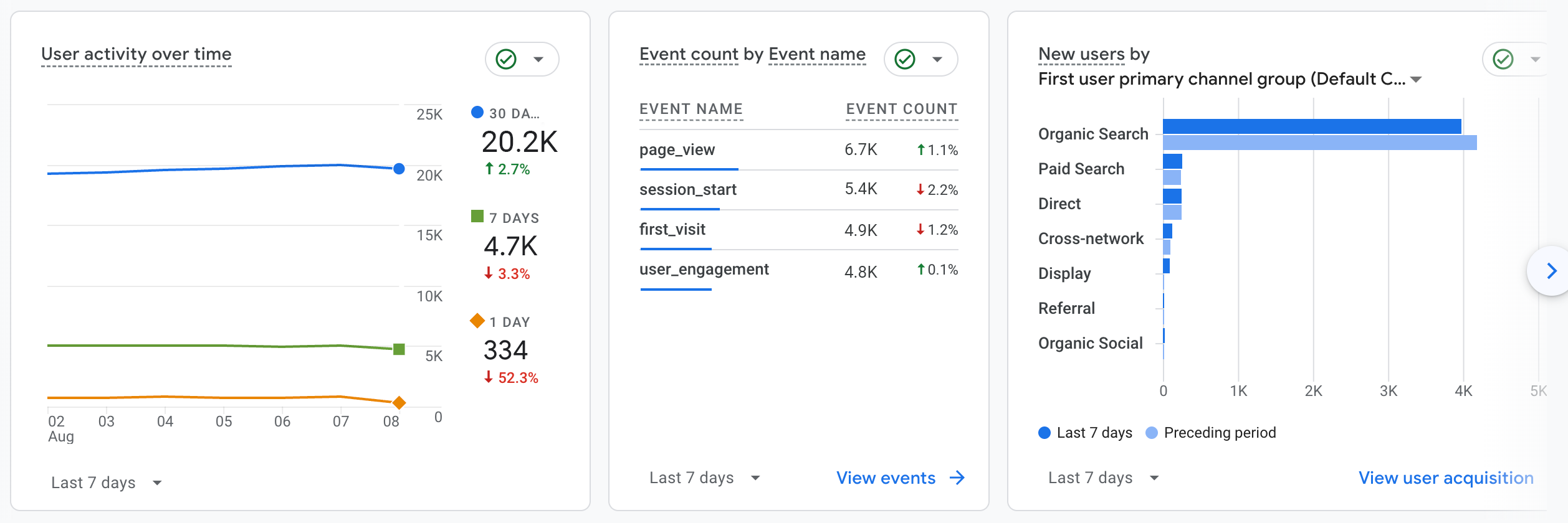Click the right chevron to show next cards
This screenshot has width=1568, height=523.
coord(1551,271)
